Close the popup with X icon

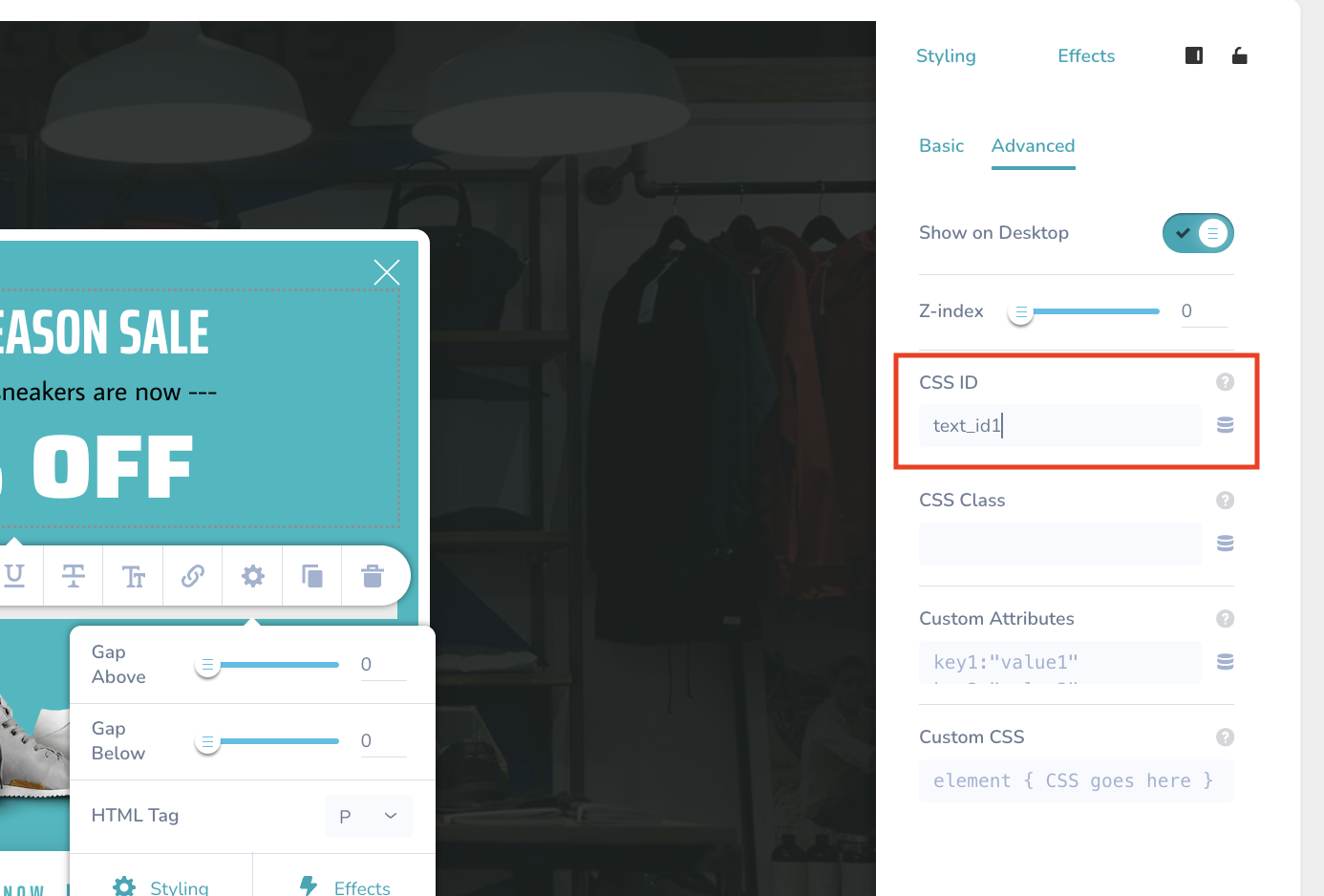pyautogui.click(x=387, y=272)
